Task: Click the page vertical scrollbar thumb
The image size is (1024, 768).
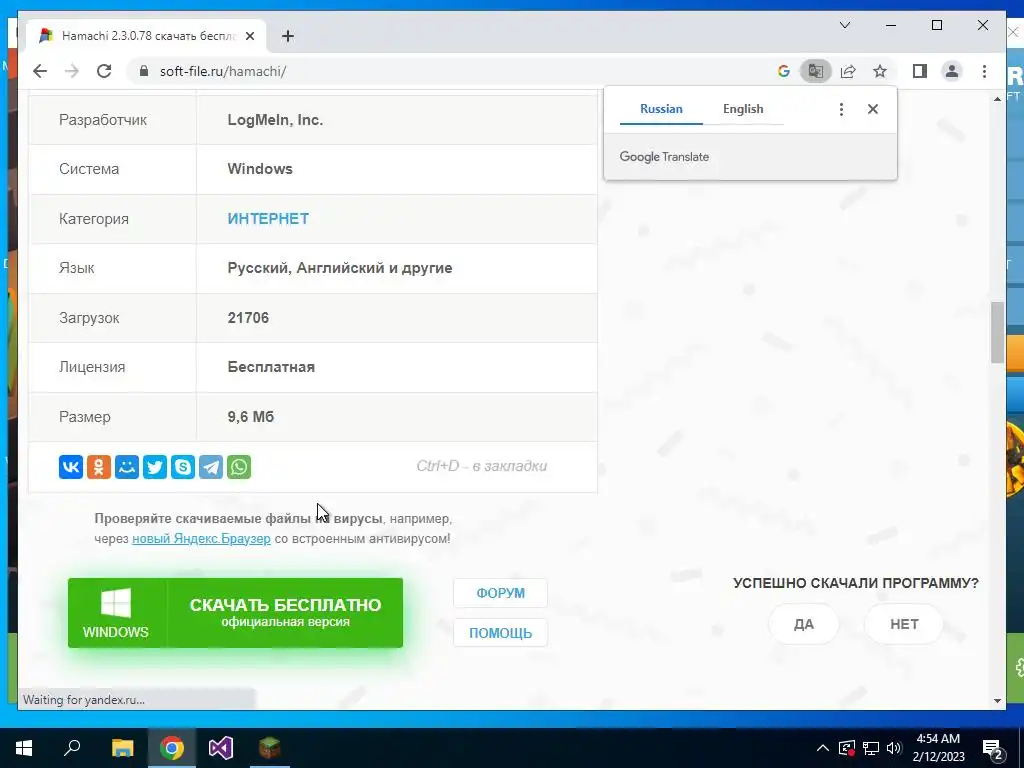Action: click(x=997, y=332)
